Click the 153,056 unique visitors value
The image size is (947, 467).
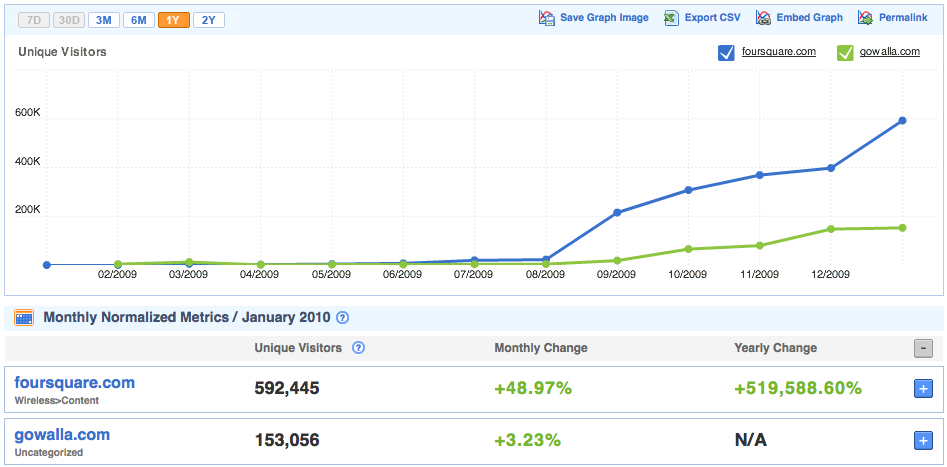[287, 440]
